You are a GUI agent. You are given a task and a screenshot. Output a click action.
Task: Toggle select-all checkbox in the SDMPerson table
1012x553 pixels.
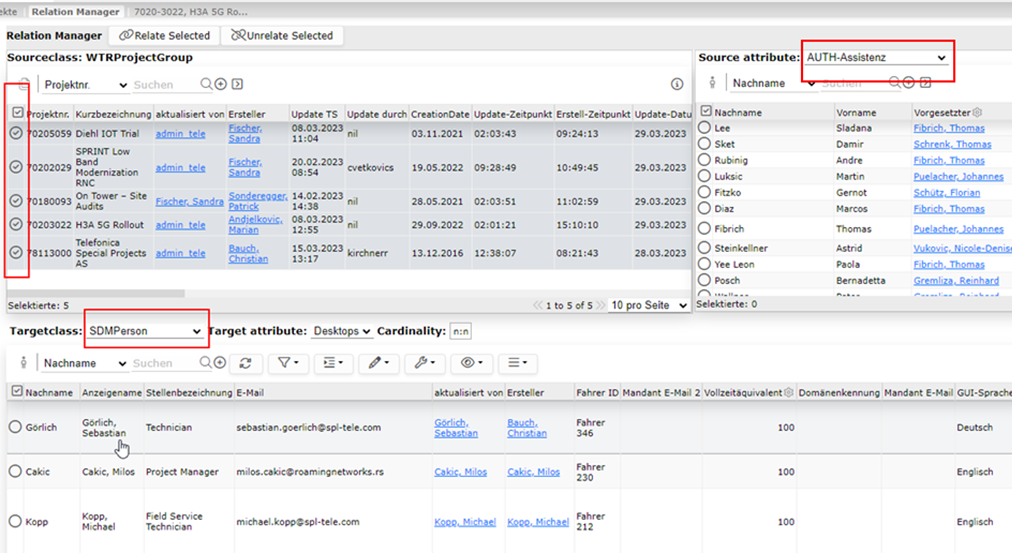coord(17,392)
